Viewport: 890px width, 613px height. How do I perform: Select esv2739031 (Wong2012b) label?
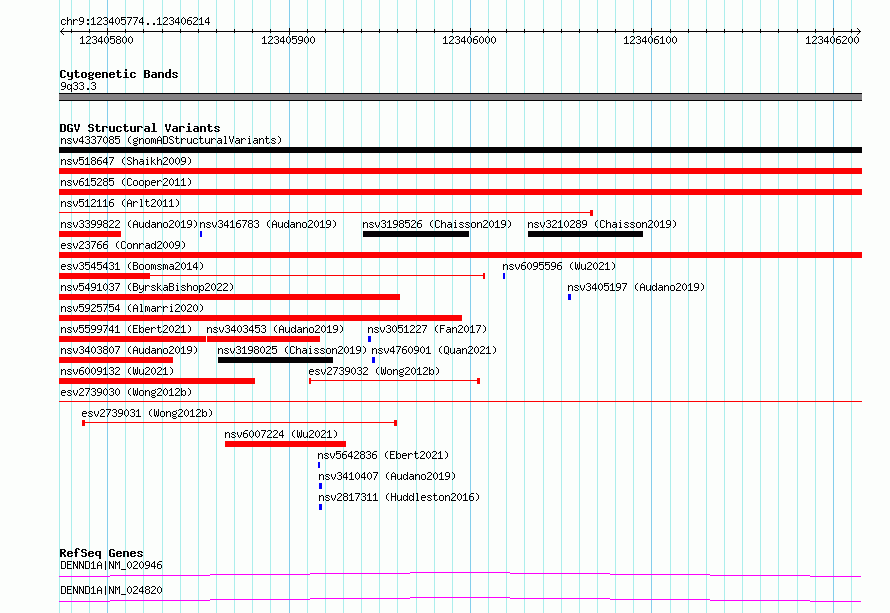click(x=147, y=413)
